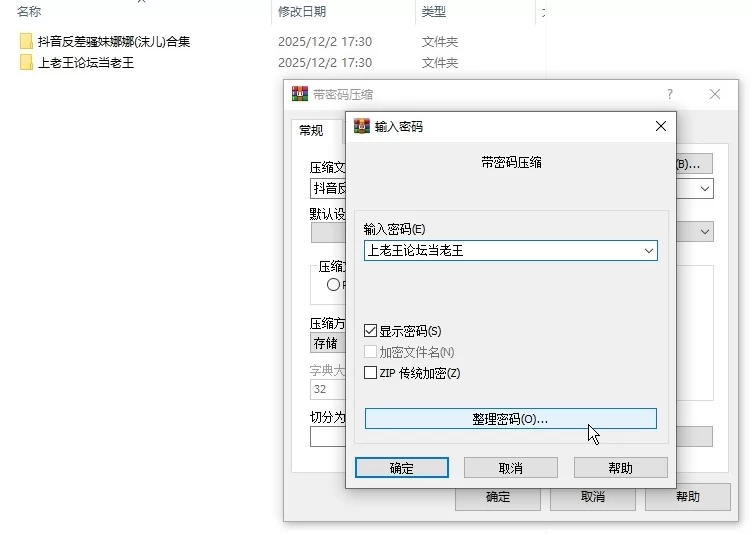
Task: Click into the 输入密码 text field
Action: pyautogui.click(x=500, y=251)
